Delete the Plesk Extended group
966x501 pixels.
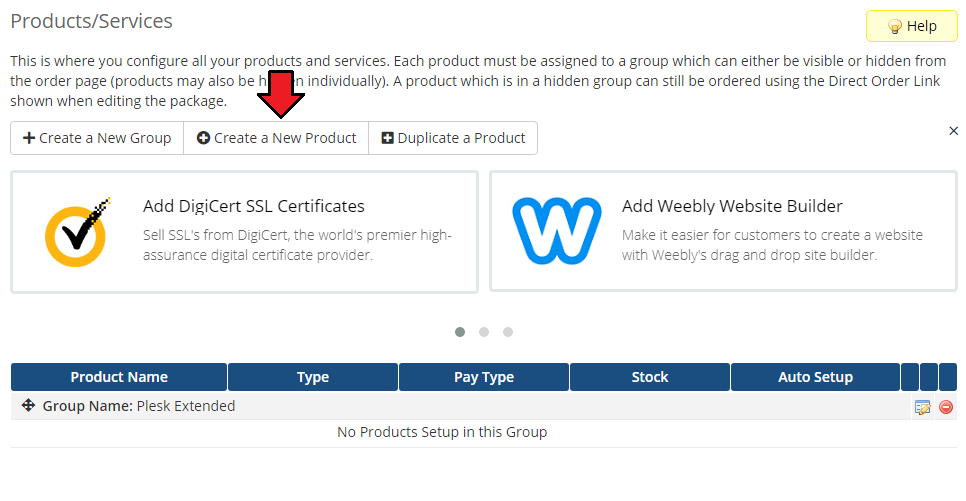tap(946, 407)
